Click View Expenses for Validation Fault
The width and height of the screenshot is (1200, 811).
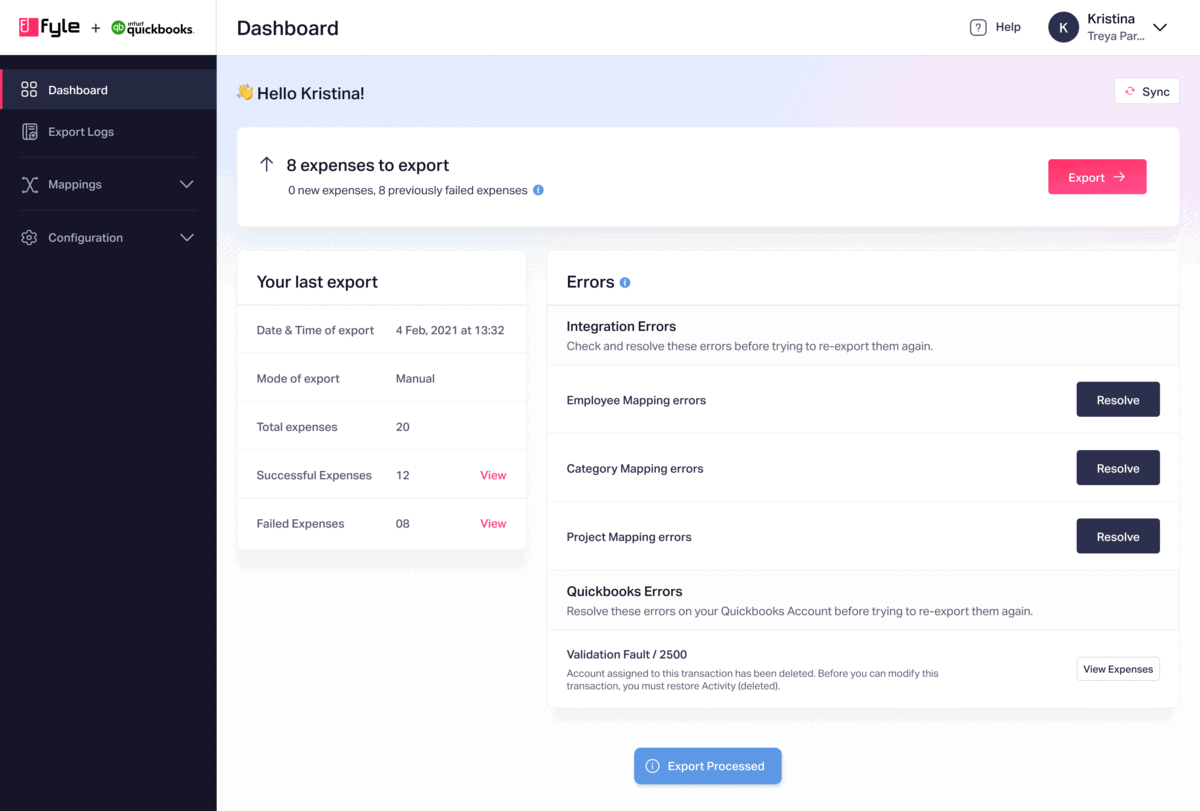click(x=1117, y=668)
